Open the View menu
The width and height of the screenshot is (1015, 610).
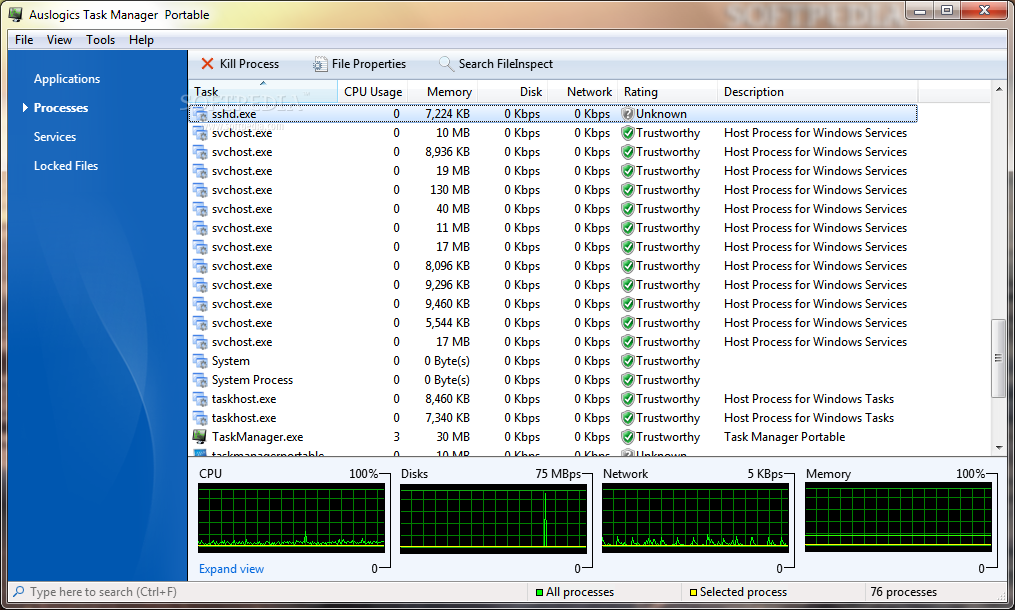pos(59,40)
